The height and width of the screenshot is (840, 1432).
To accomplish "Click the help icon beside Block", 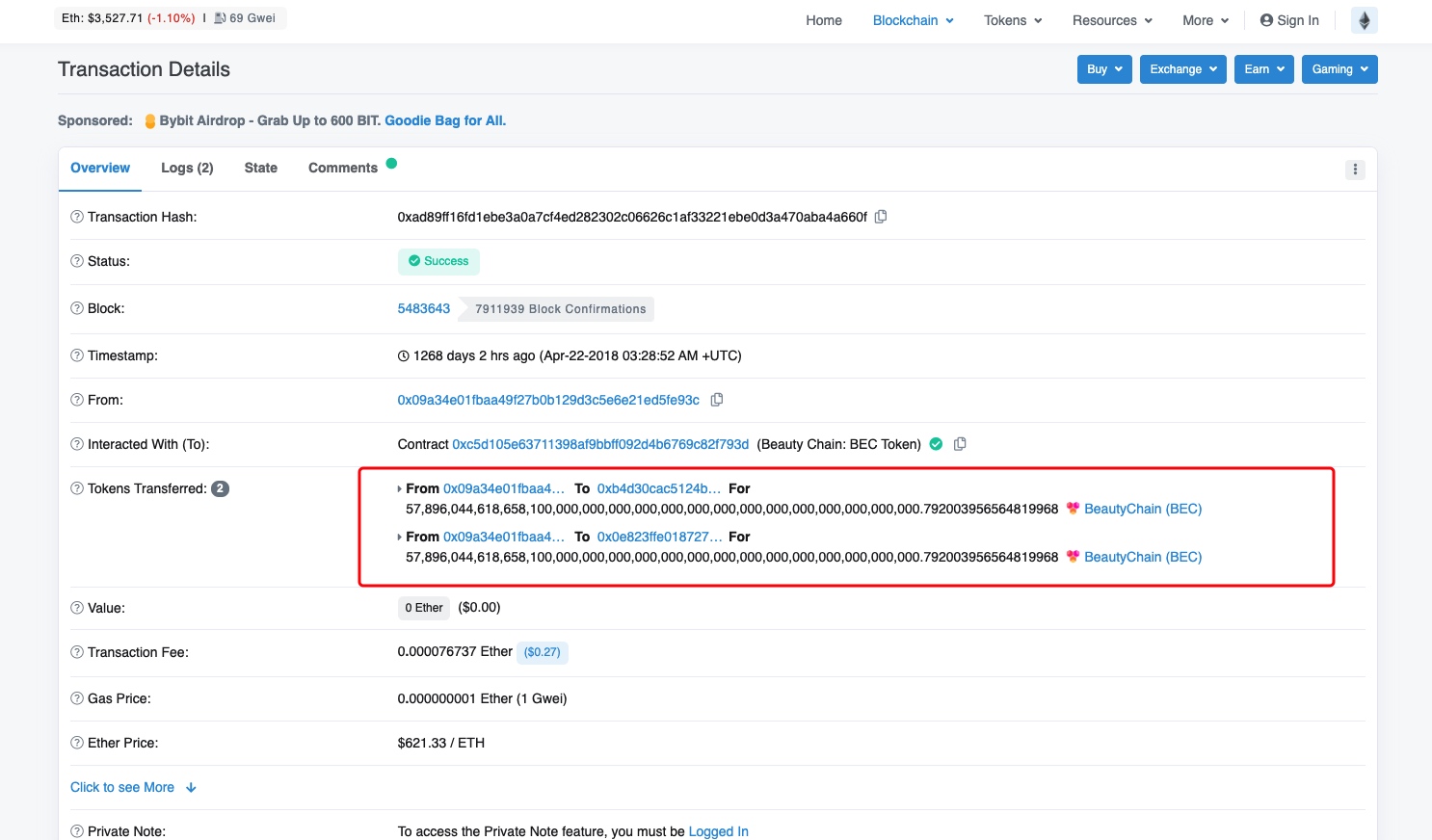I will point(77,308).
